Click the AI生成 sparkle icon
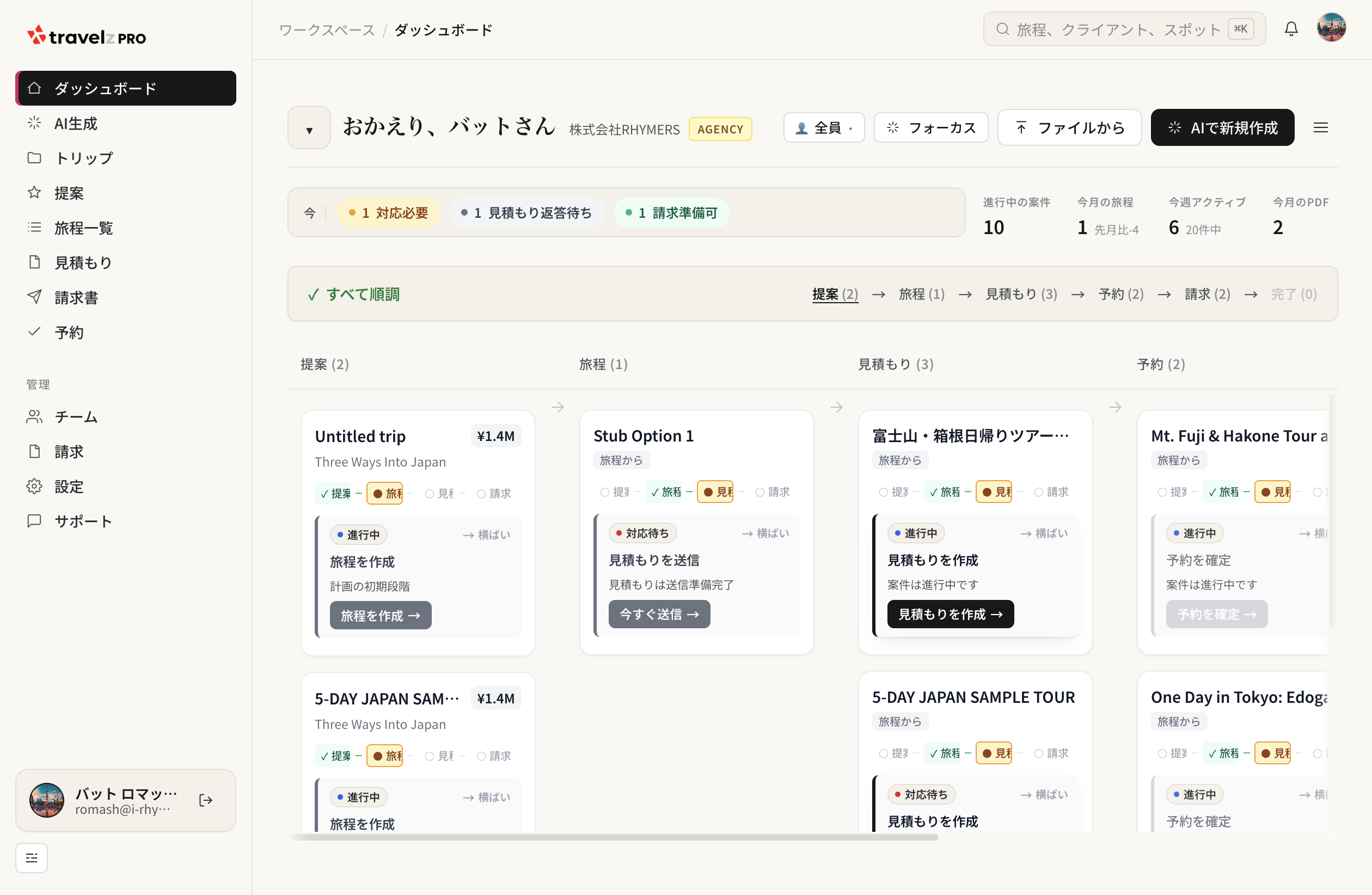This screenshot has width=1372, height=895. (x=35, y=124)
